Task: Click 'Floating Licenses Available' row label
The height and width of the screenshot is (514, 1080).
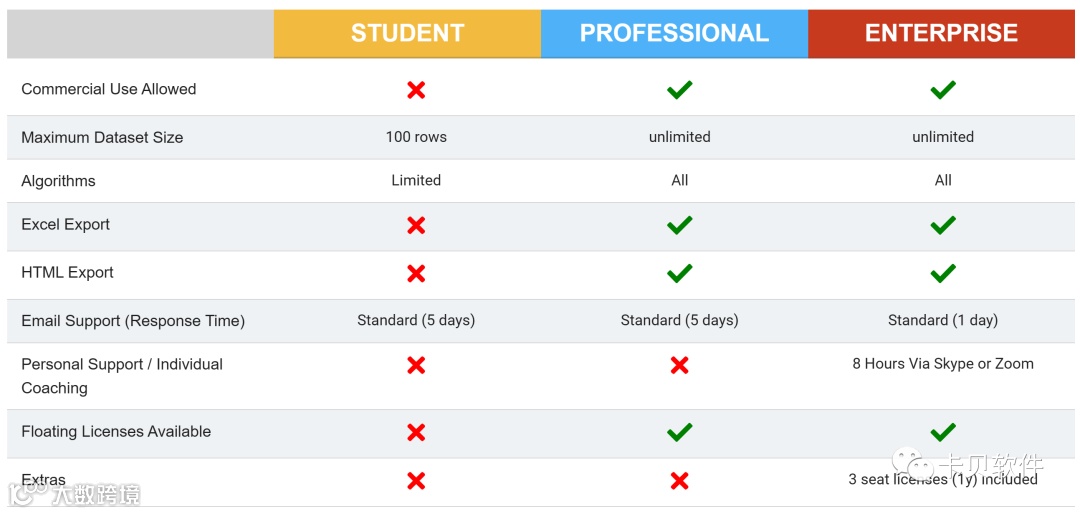Action: click(116, 432)
